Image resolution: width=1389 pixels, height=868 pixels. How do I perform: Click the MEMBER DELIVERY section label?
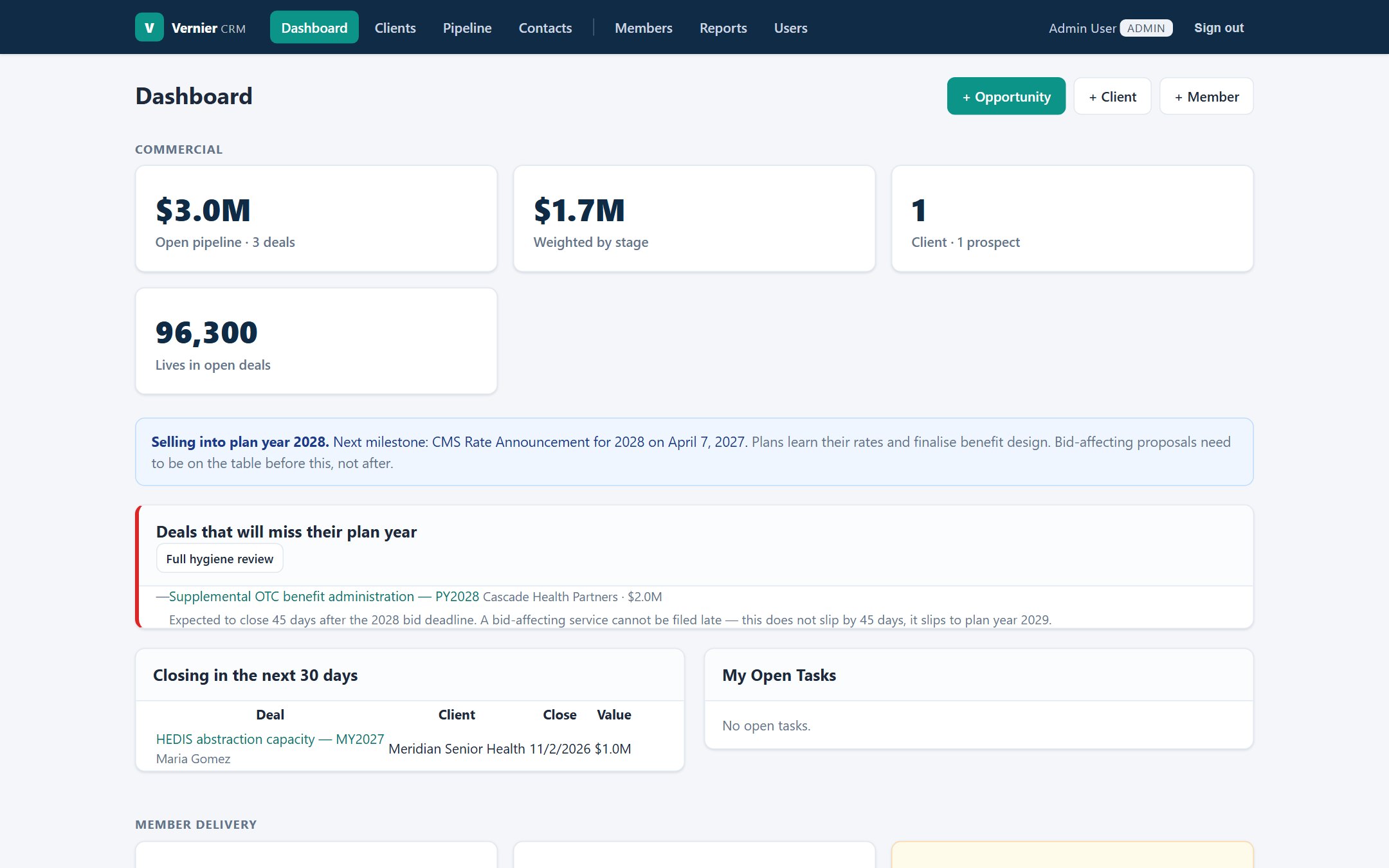(x=195, y=825)
